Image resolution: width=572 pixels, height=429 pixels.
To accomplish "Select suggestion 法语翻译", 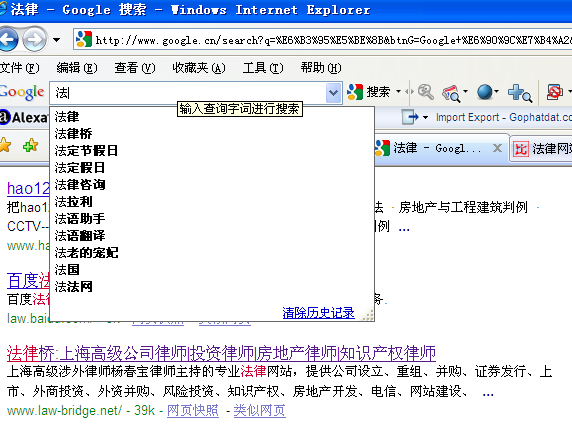I will pos(212,236).
